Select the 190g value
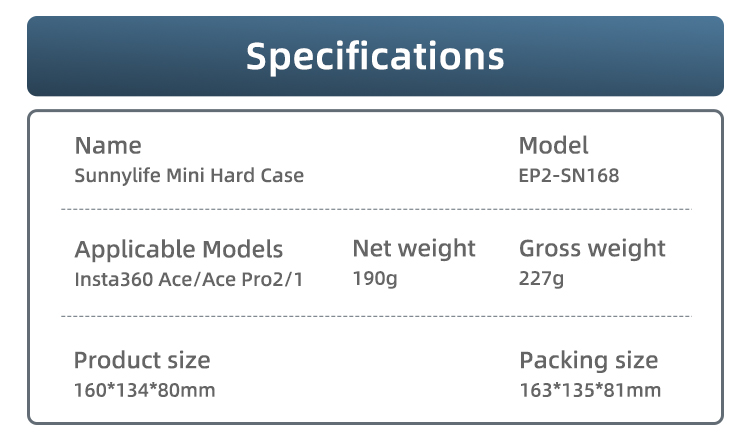Image resolution: width=750 pixels, height=439 pixels. 375,279
